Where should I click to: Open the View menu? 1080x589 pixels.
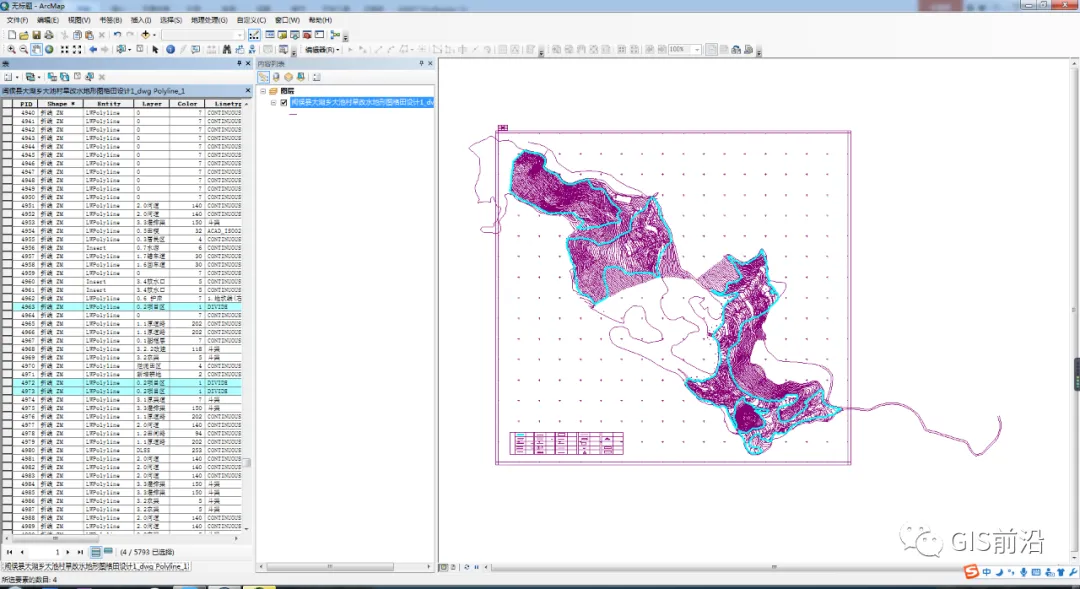click(x=79, y=20)
